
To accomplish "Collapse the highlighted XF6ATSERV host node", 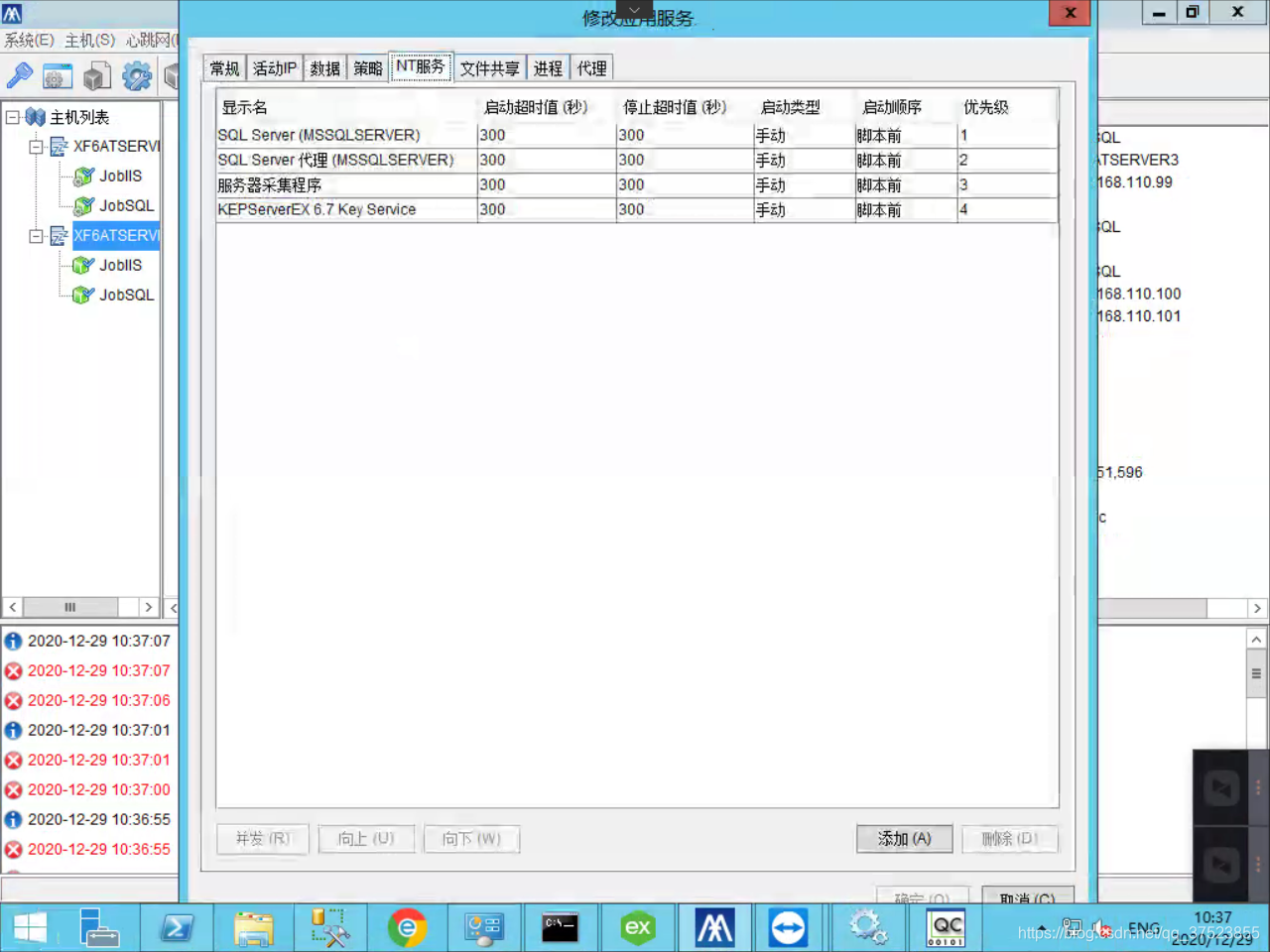I will click(36, 236).
